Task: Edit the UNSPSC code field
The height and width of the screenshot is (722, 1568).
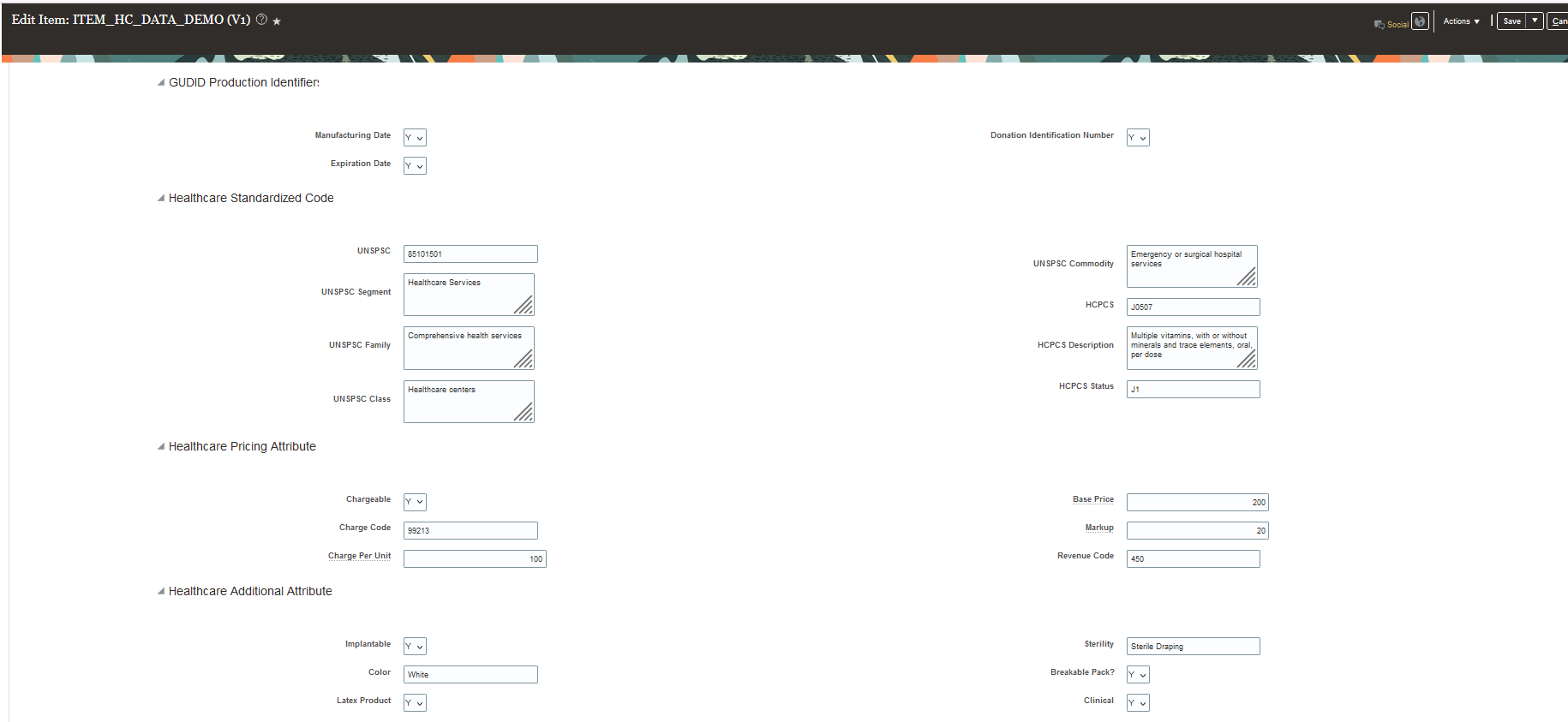Action: [x=470, y=254]
